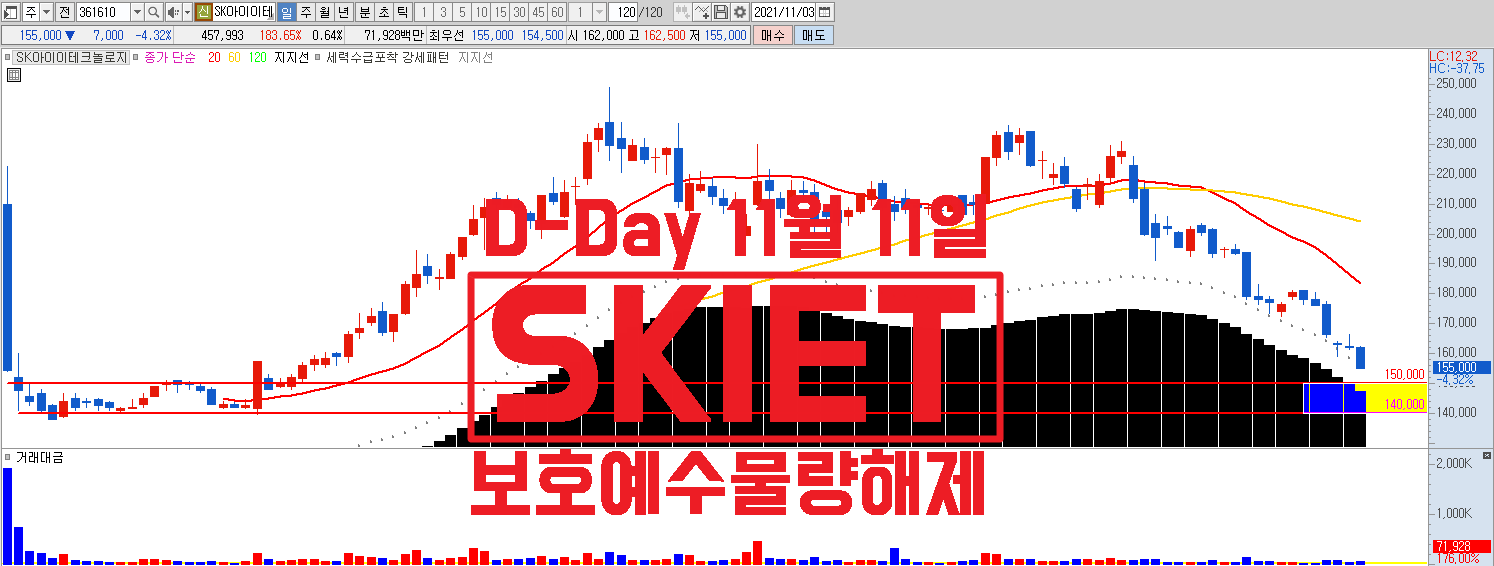
Task: Select the 초 second chart period
Action: pyautogui.click(x=382, y=12)
